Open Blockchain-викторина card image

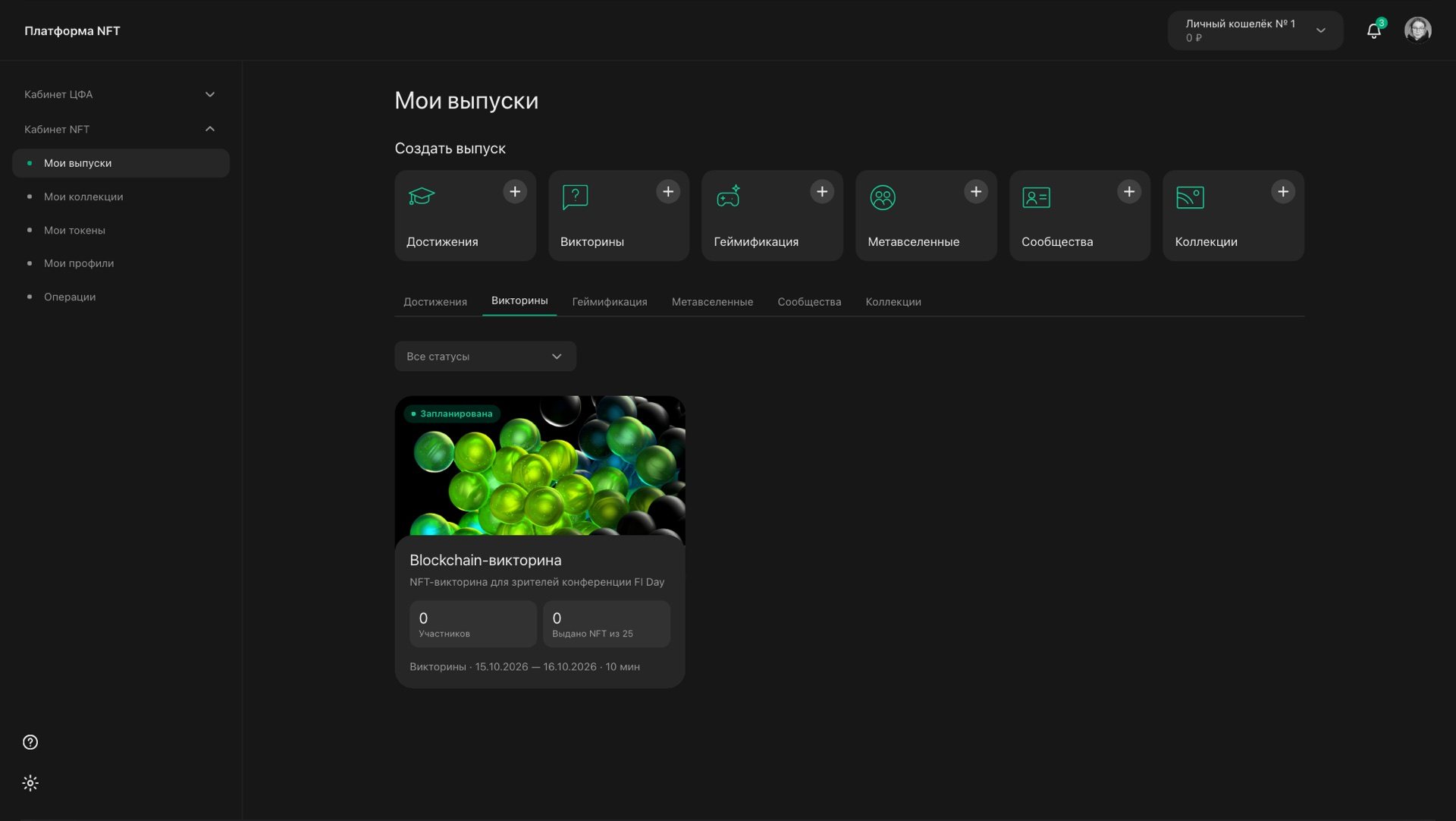(x=540, y=465)
